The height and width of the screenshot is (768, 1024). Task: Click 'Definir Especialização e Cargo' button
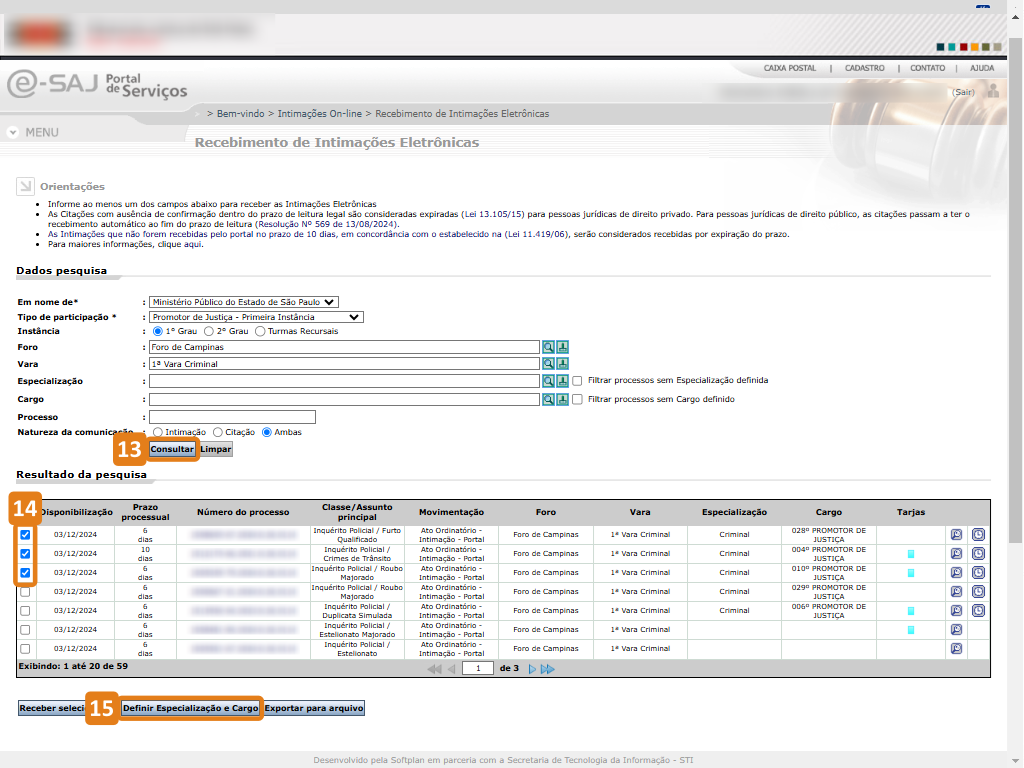pyautogui.click(x=190, y=708)
